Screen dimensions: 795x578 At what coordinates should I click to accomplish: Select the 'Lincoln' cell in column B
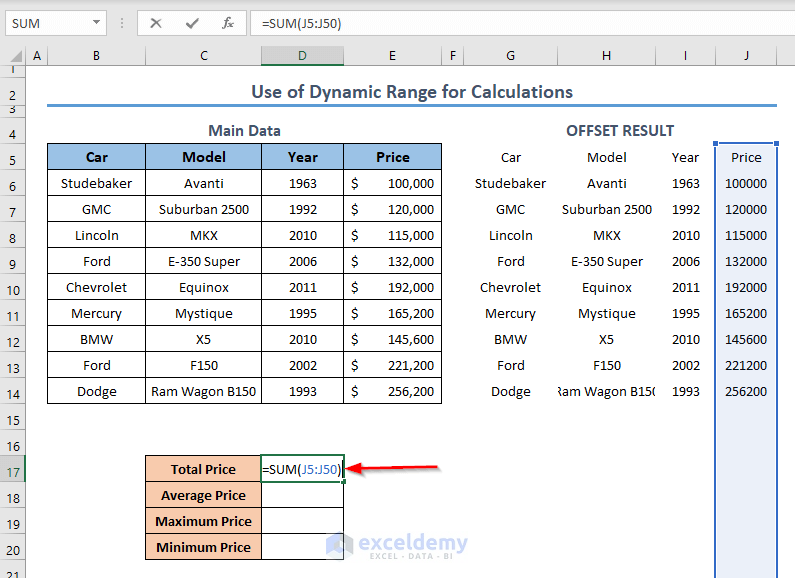coord(96,236)
